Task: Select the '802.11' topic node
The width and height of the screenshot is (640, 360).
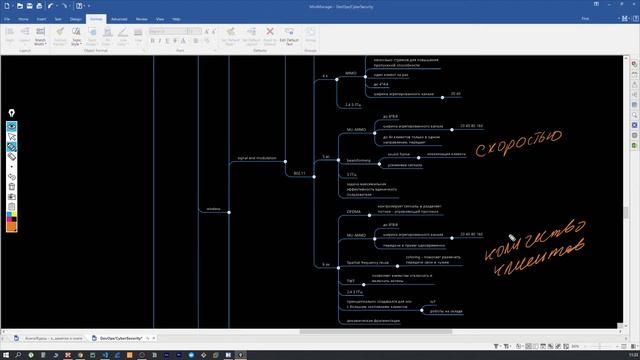Action: (300, 173)
